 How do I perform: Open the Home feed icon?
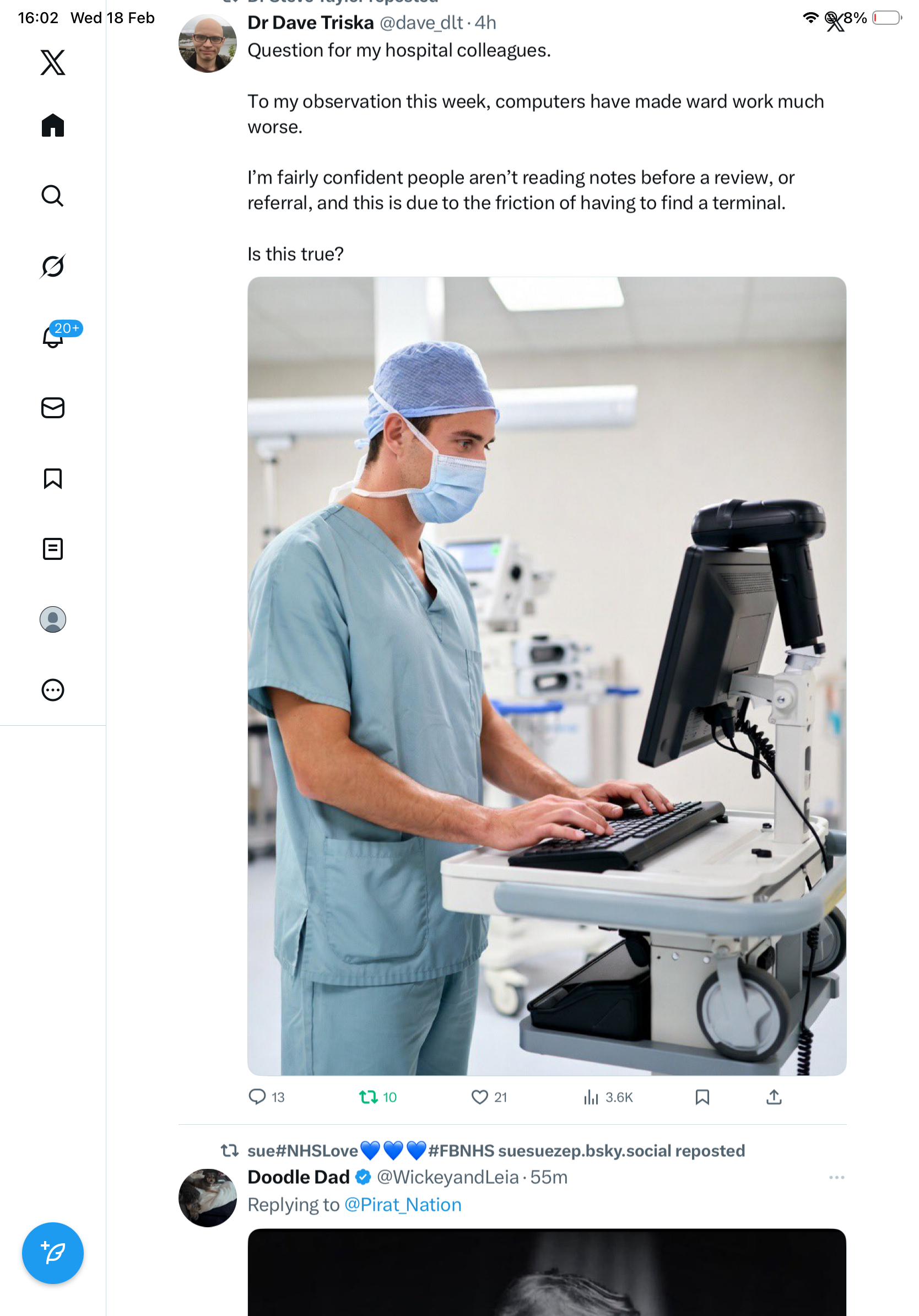53,125
